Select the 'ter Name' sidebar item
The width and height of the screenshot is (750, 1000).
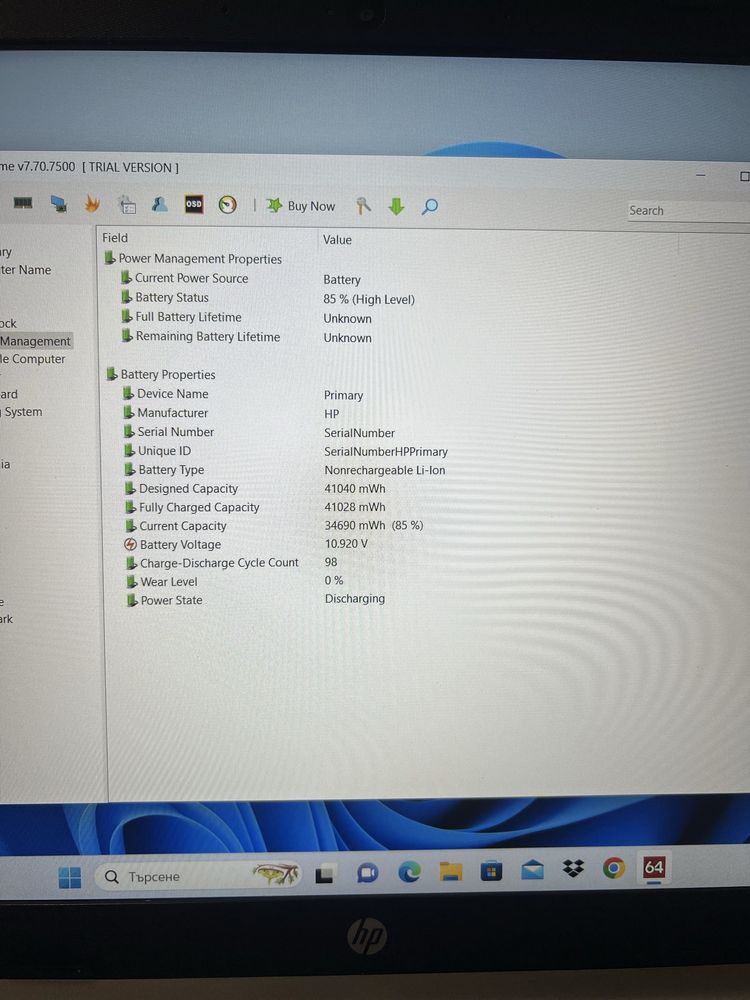tap(26, 270)
